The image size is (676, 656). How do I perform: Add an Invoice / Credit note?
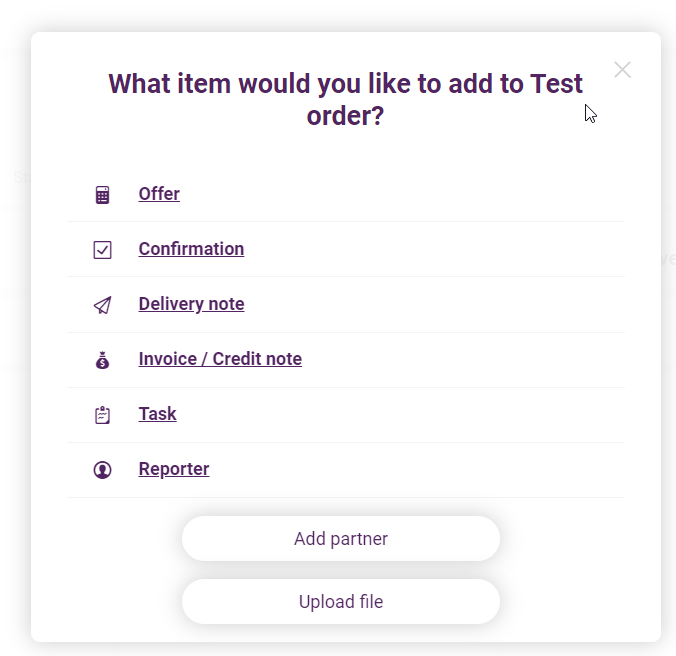point(220,359)
